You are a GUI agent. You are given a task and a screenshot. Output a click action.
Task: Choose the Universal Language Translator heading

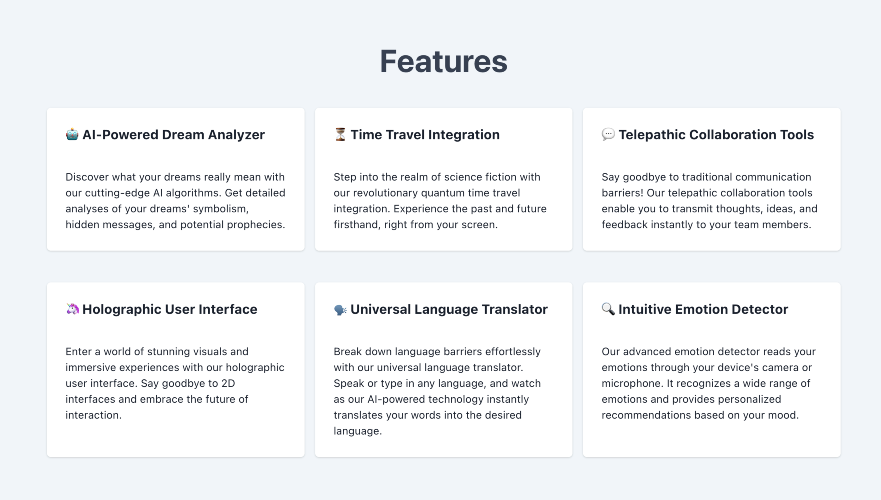[x=449, y=310]
